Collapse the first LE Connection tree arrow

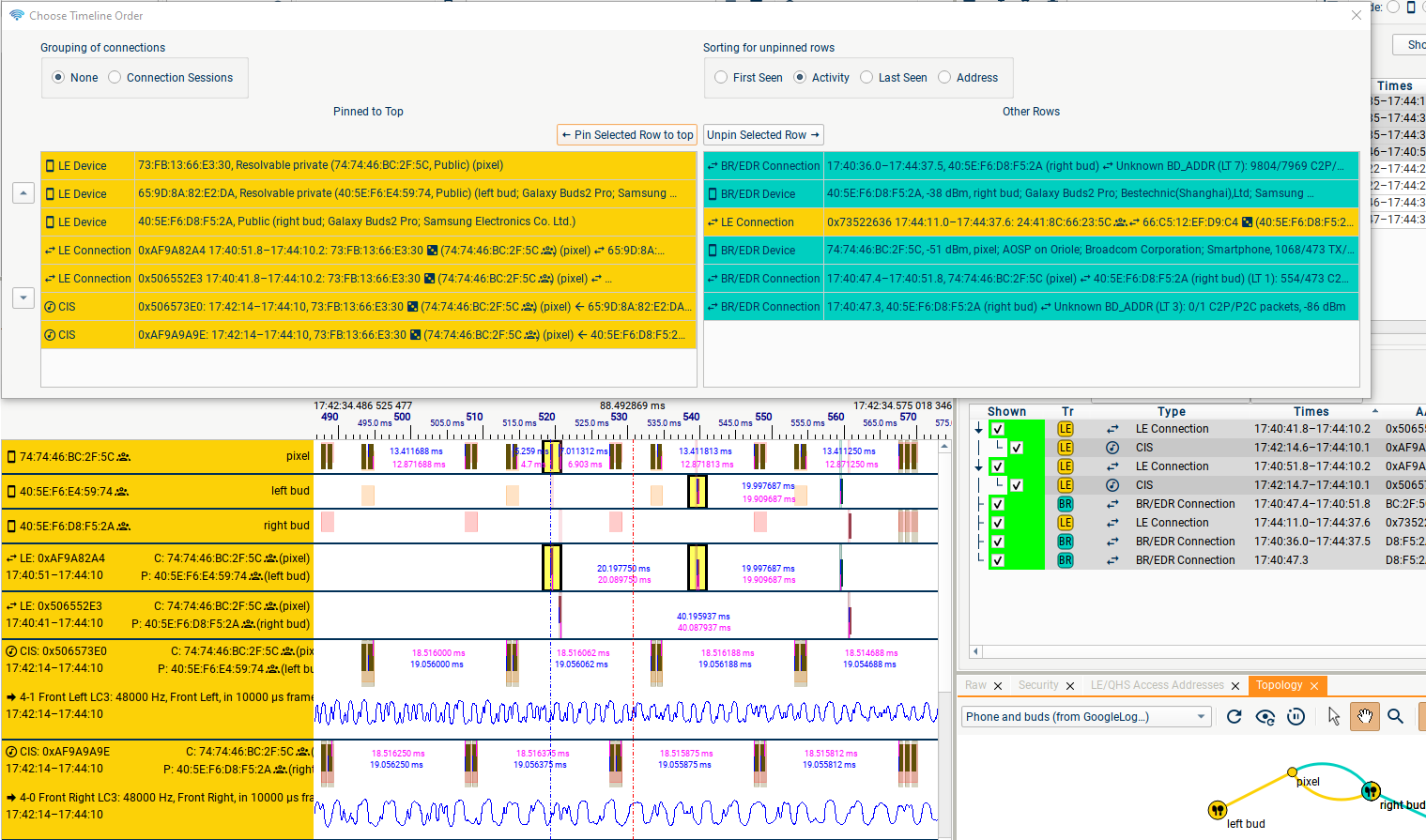[978, 429]
